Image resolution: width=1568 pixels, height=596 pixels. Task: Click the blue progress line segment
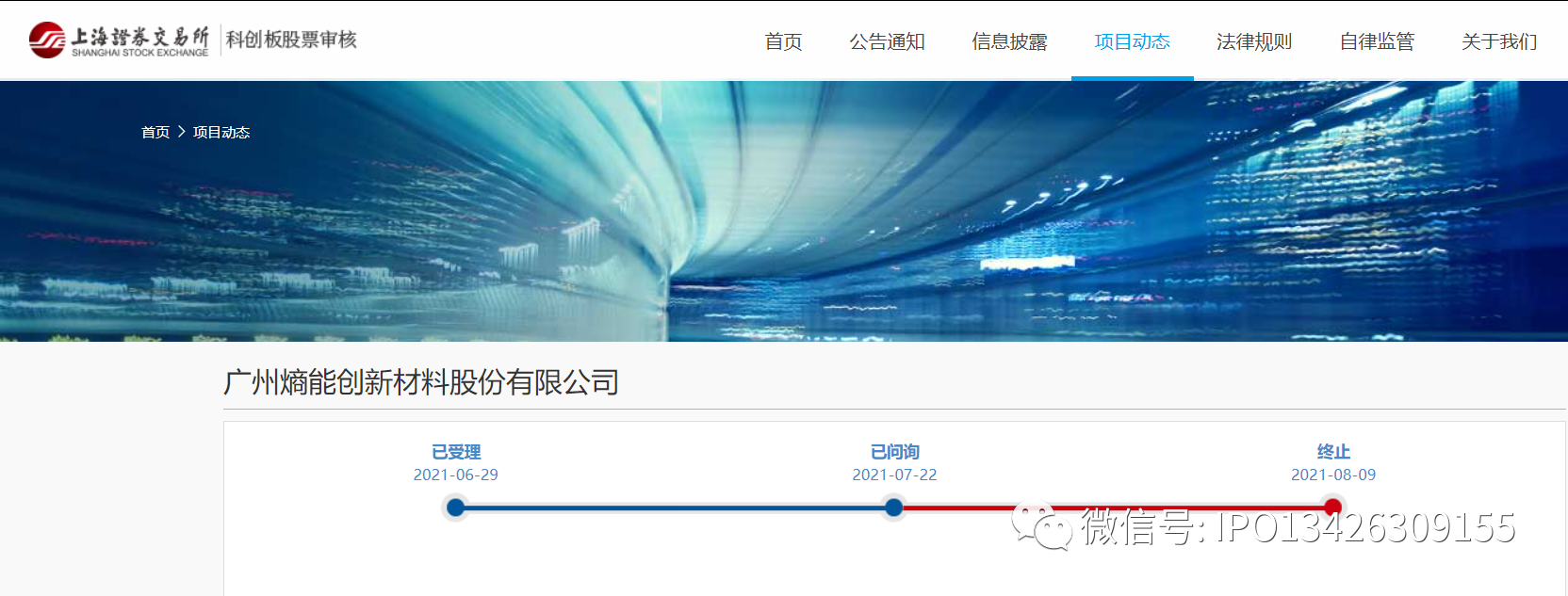675,507
